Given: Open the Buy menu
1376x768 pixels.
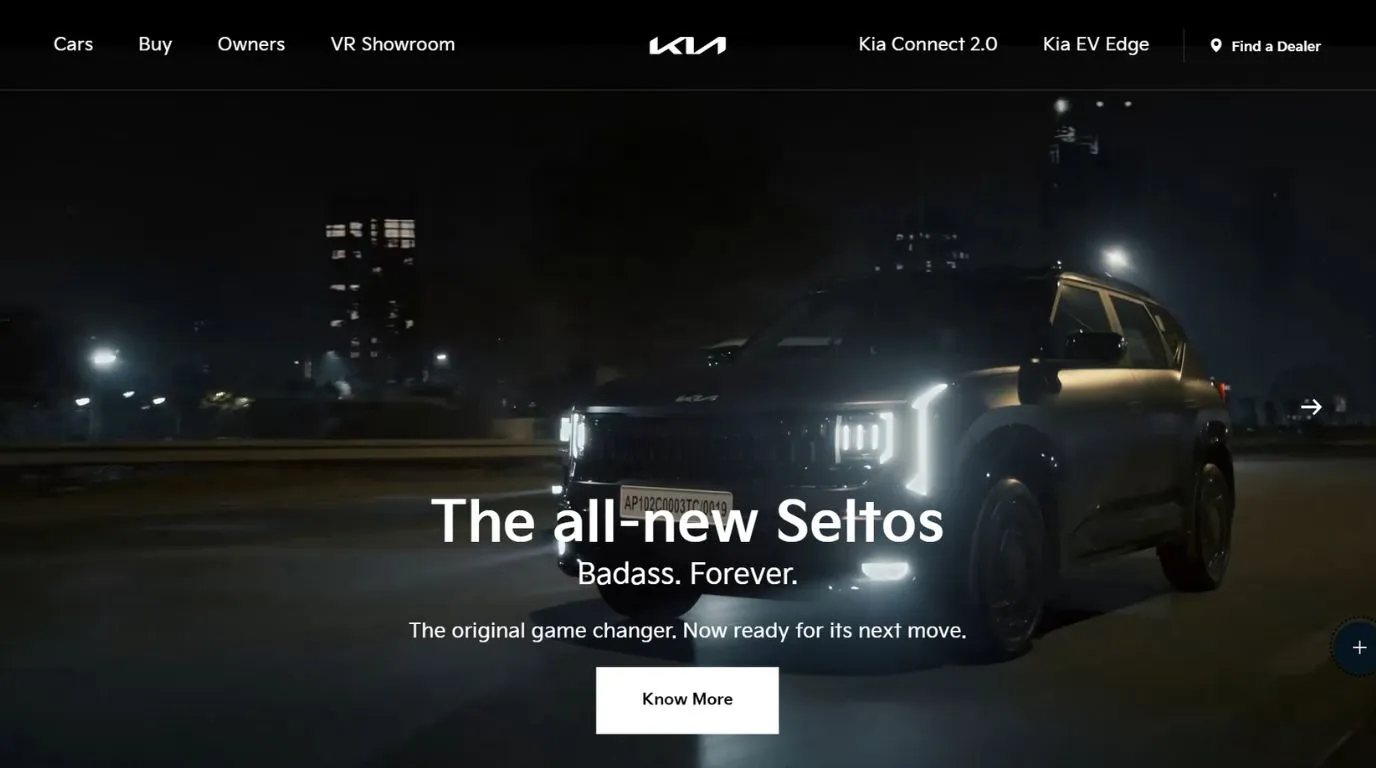Looking at the screenshot, I should pos(155,44).
